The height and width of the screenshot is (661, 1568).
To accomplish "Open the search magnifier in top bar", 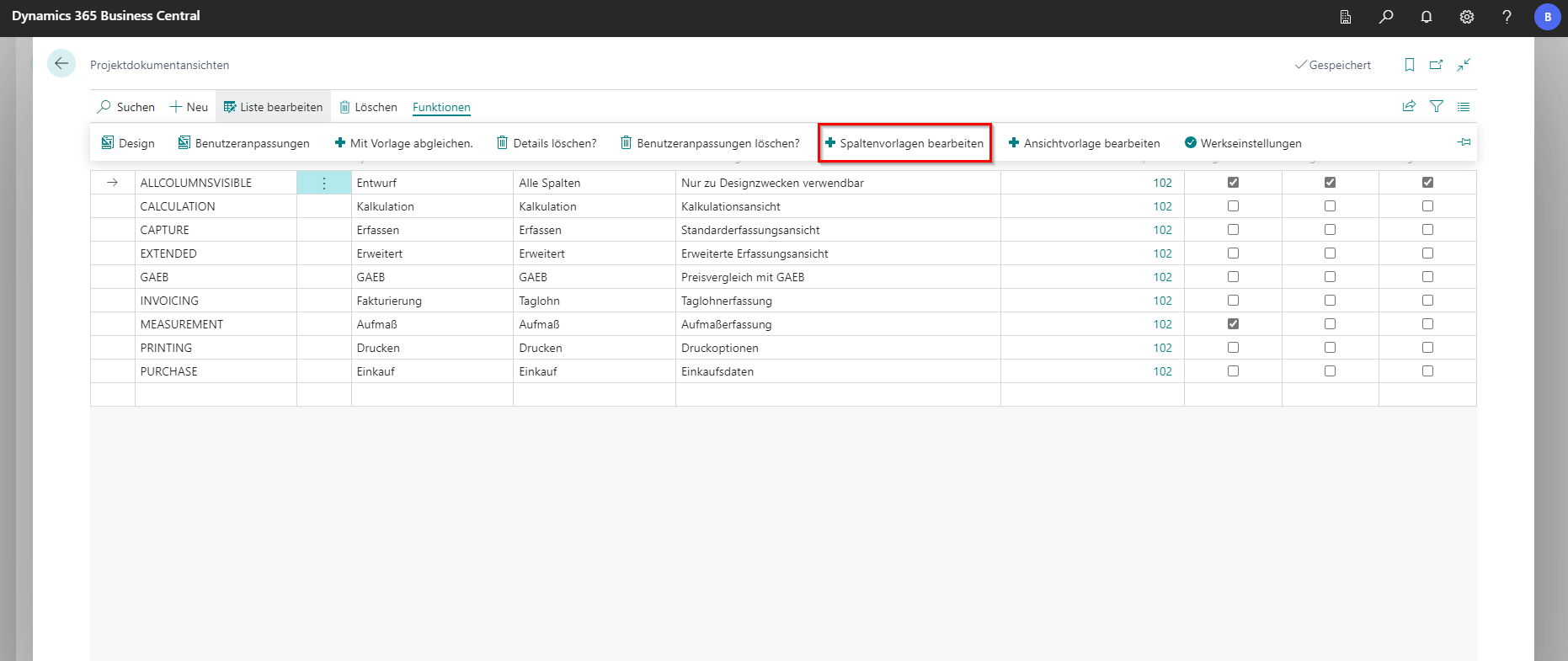I will (1386, 17).
